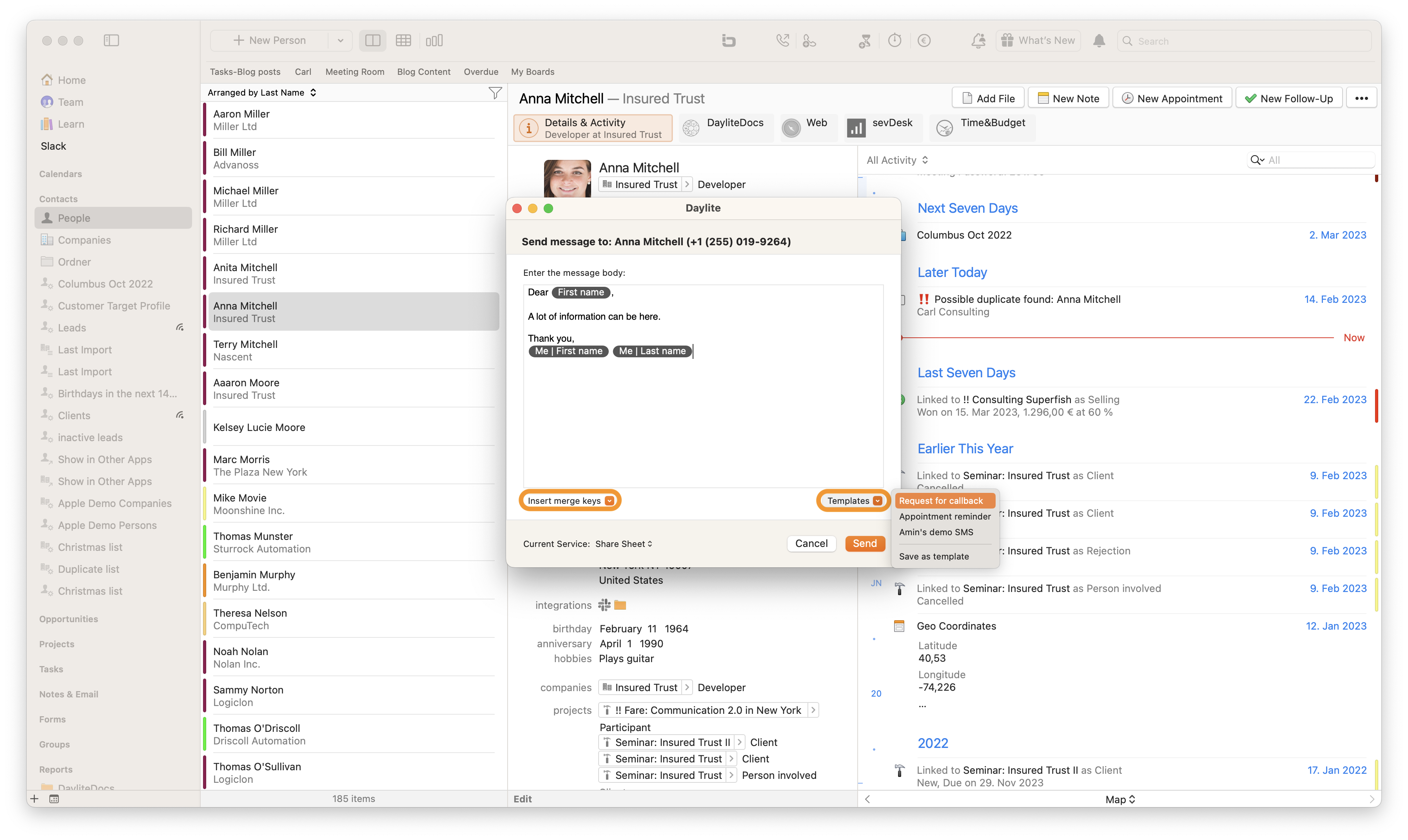Open the timer clock toolbar icon
The image size is (1408, 840).
pos(895,40)
